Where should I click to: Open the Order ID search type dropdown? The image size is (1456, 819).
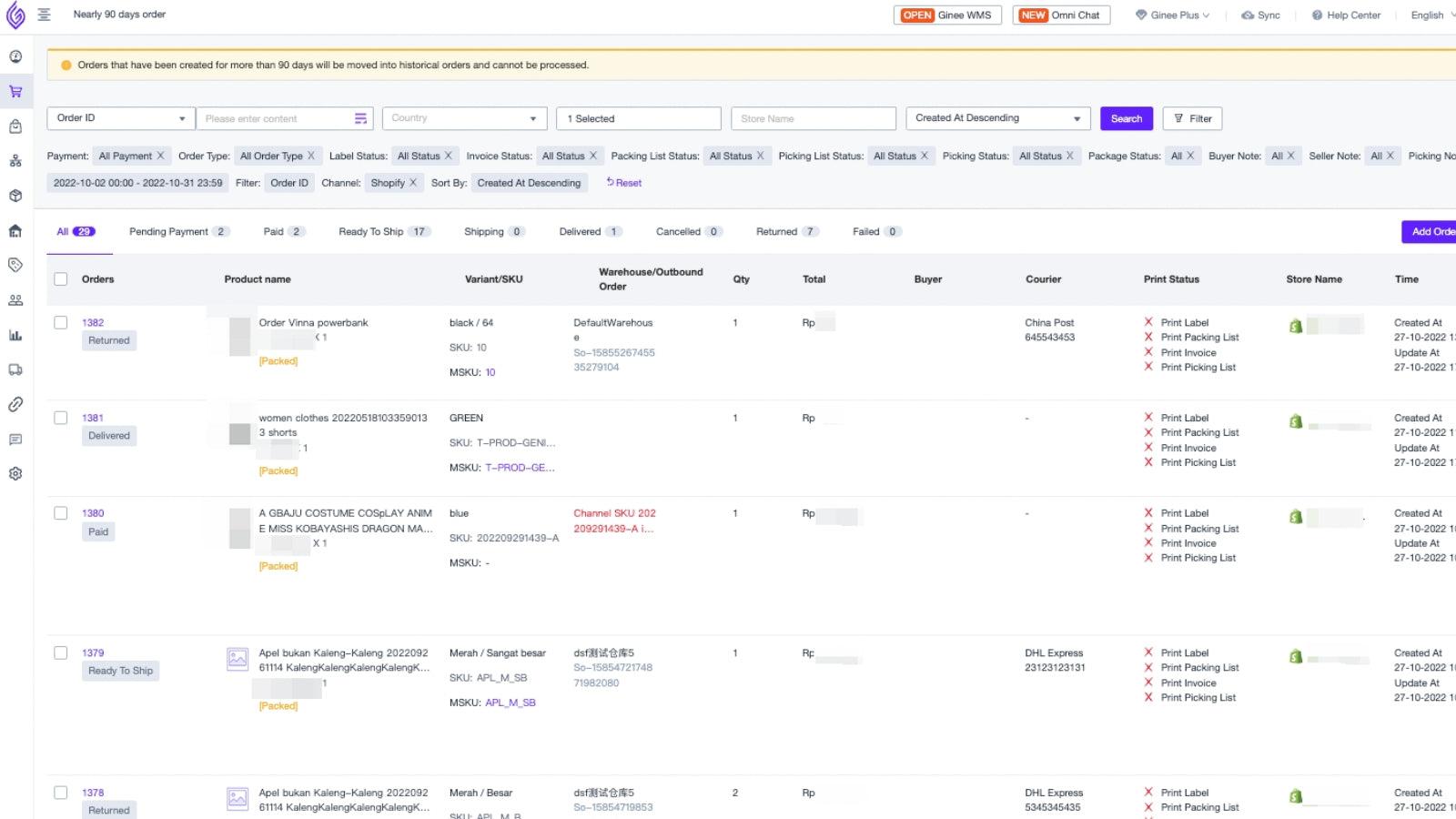click(x=119, y=117)
